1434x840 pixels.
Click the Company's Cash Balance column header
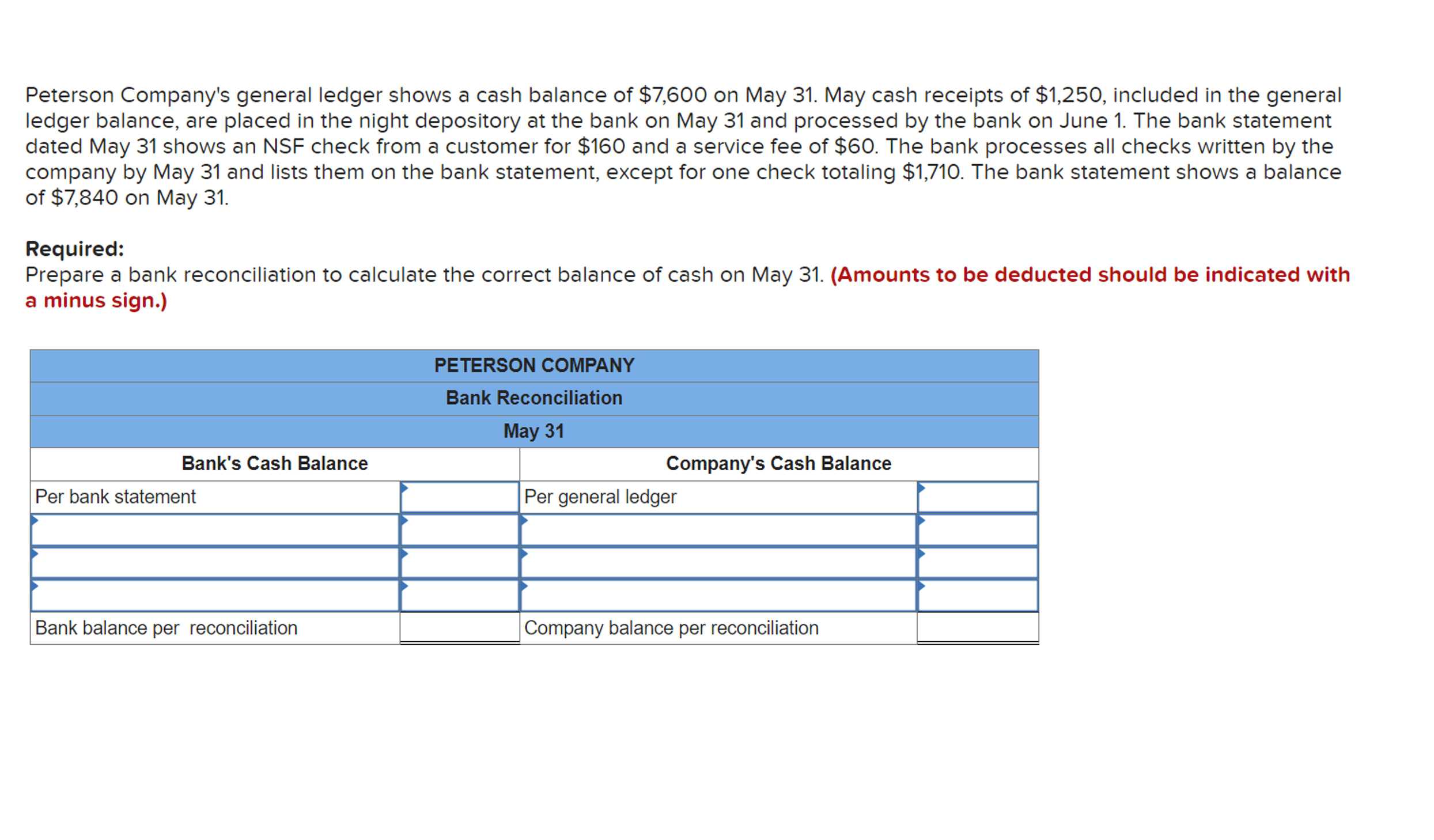(x=778, y=463)
